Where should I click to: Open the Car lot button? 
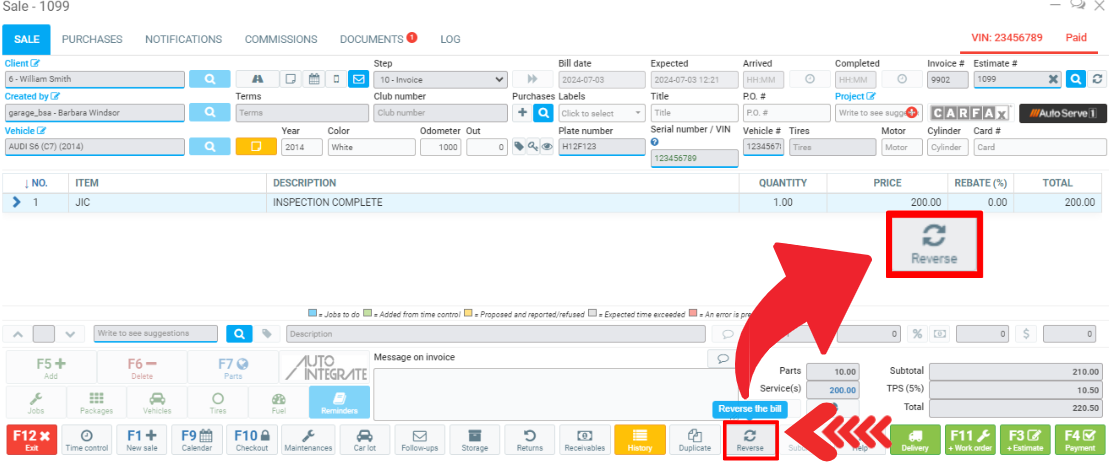(x=365, y=441)
